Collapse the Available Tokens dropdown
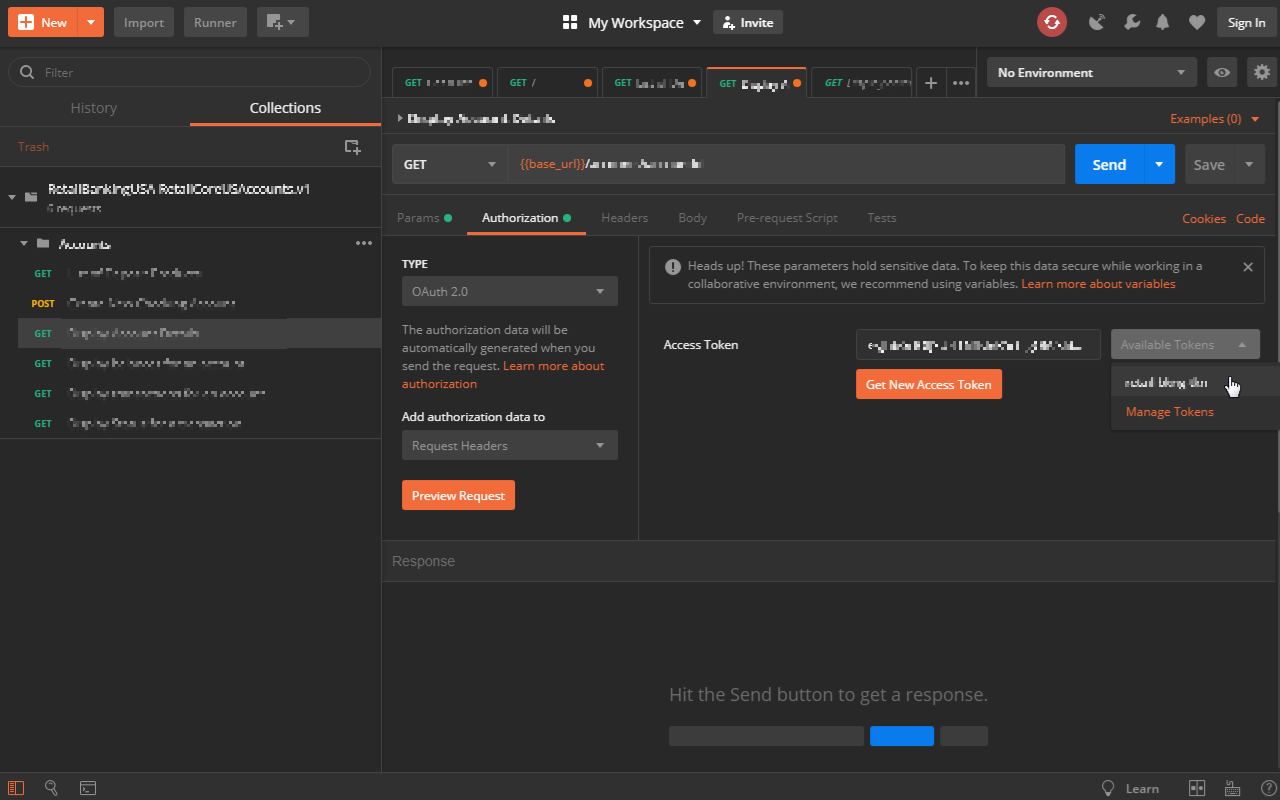The height and width of the screenshot is (800, 1280). (1185, 344)
